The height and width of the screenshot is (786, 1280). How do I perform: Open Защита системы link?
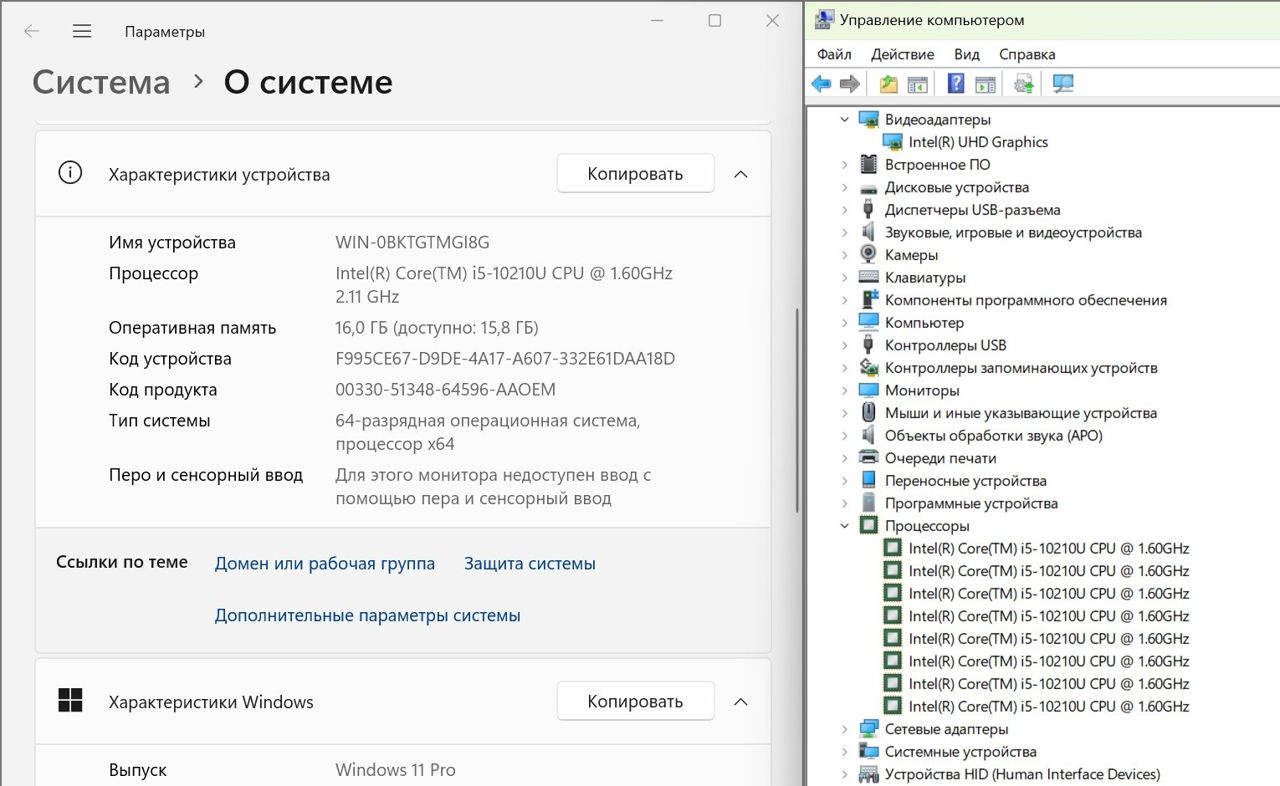530,564
